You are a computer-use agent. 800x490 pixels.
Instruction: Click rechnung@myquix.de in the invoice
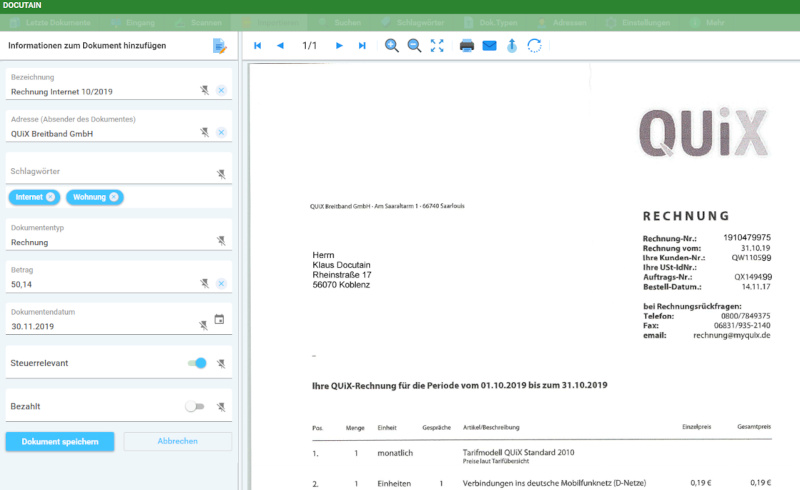(x=732, y=335)
